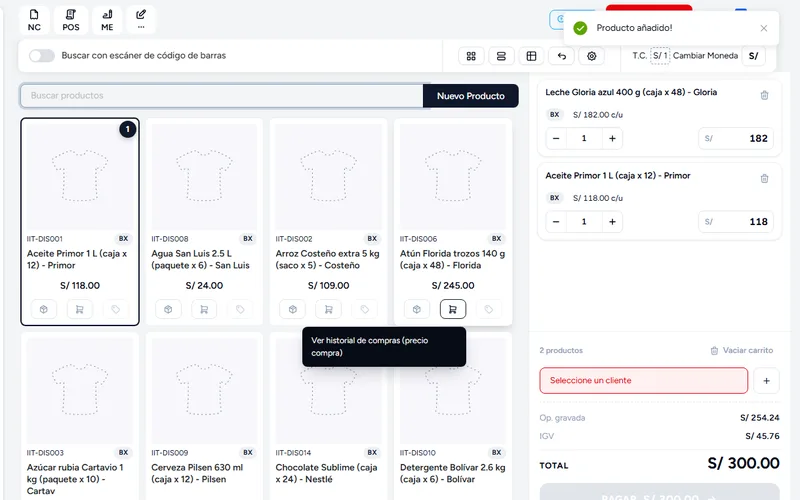Viewport: 800px width, 500px height.
Task: Edit Aceite Primor price field 118
Action: tap(736, 221)
